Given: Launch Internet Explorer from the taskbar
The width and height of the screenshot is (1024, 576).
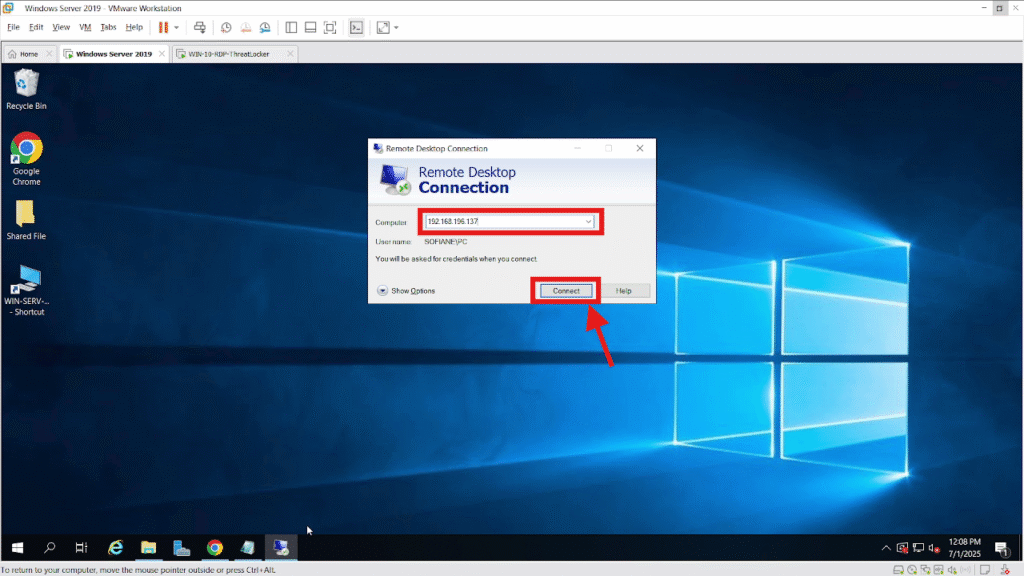Looking at the screenshot, I should click(116, 548).
